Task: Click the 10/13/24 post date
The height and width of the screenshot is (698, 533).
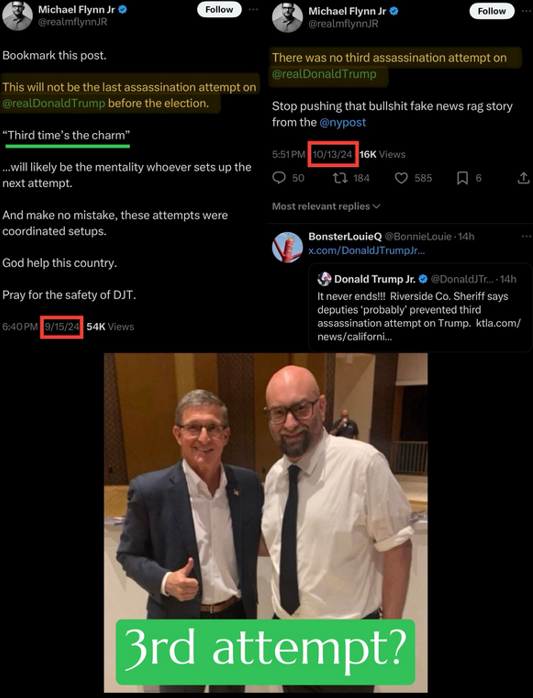Action: coord(333,154)
